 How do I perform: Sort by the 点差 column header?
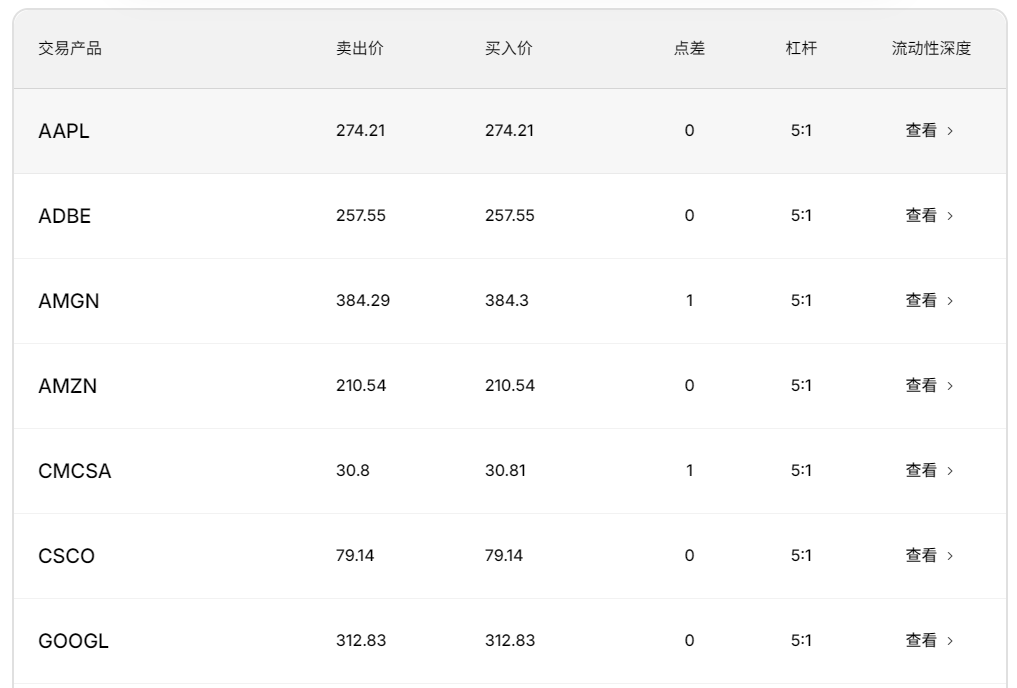pos(689,49)
